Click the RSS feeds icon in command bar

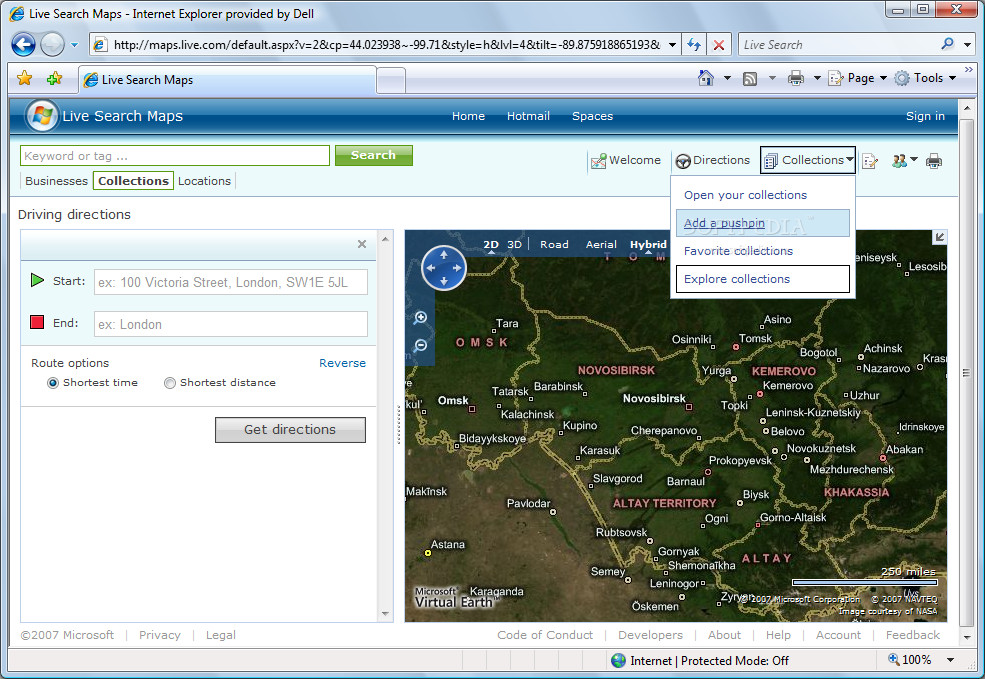749,79
